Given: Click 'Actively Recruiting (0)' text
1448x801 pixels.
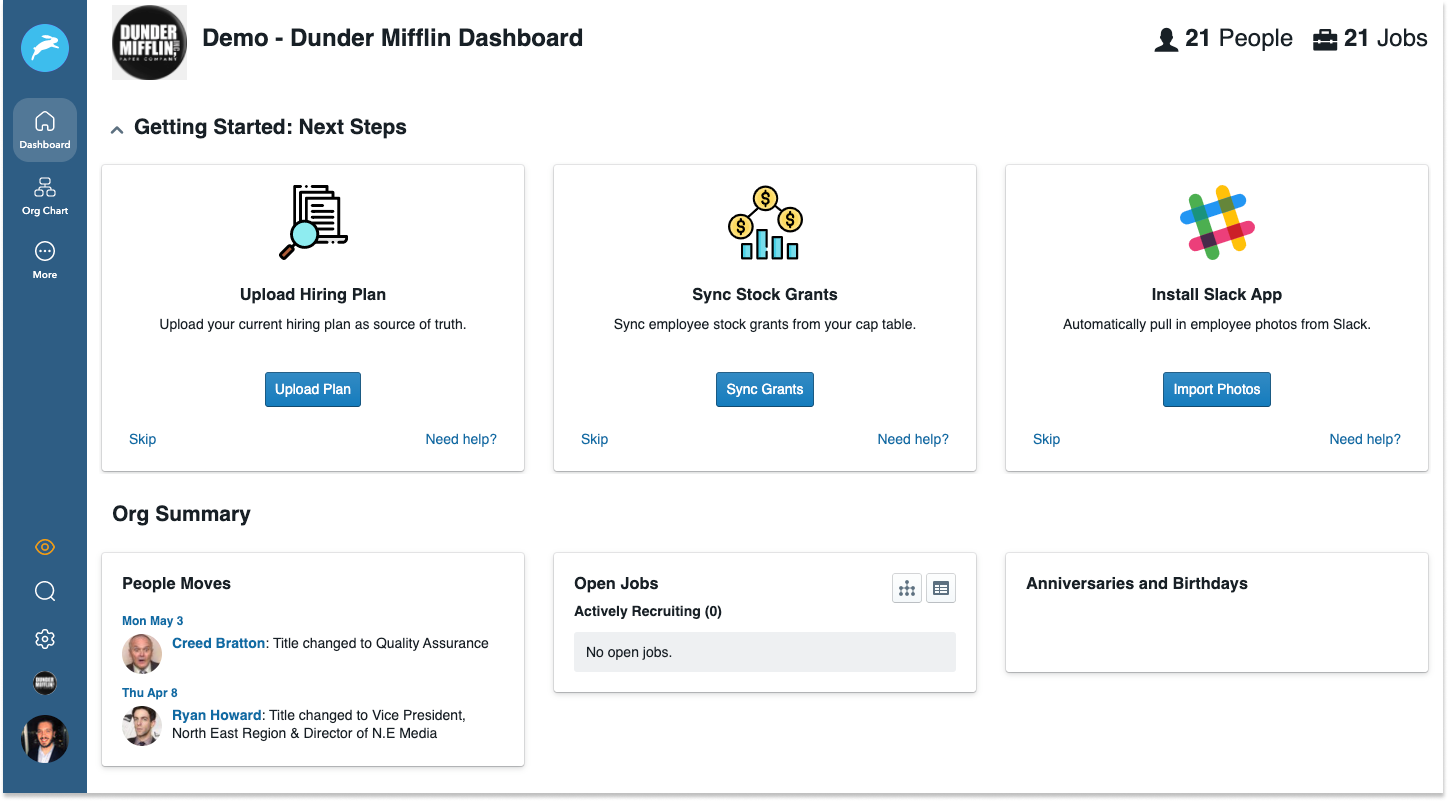Looking at the screenshot, I should 648,611.
